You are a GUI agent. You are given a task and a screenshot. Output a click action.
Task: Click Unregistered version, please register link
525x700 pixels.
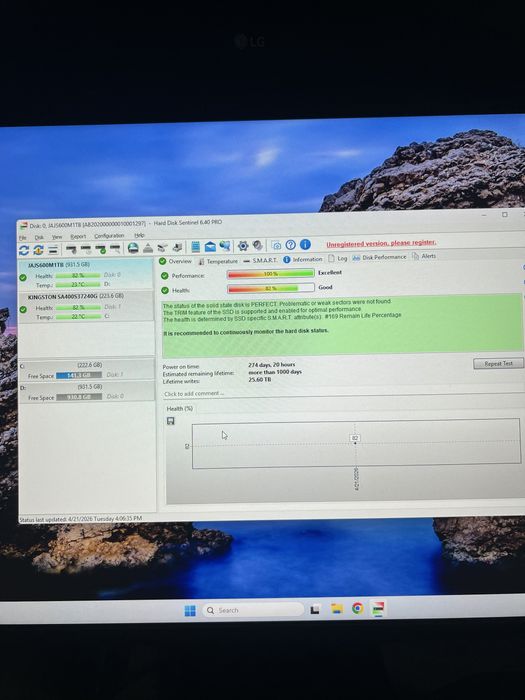(381, 243)
